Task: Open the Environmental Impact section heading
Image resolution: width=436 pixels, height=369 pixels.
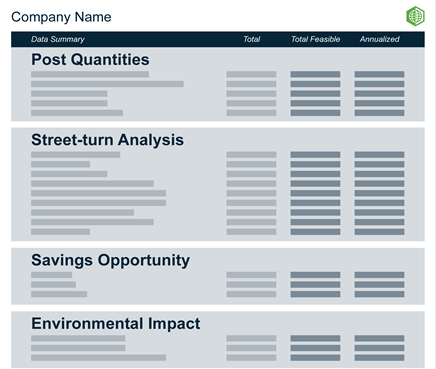Action: click(116, 323)
